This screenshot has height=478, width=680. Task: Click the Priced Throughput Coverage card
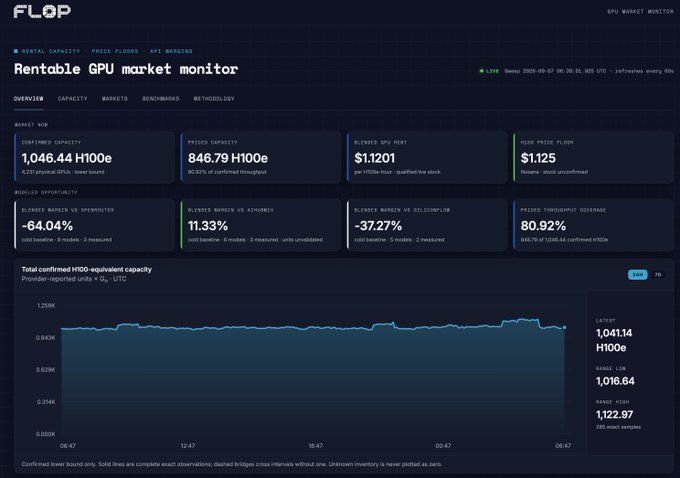[x=594, y=225]
